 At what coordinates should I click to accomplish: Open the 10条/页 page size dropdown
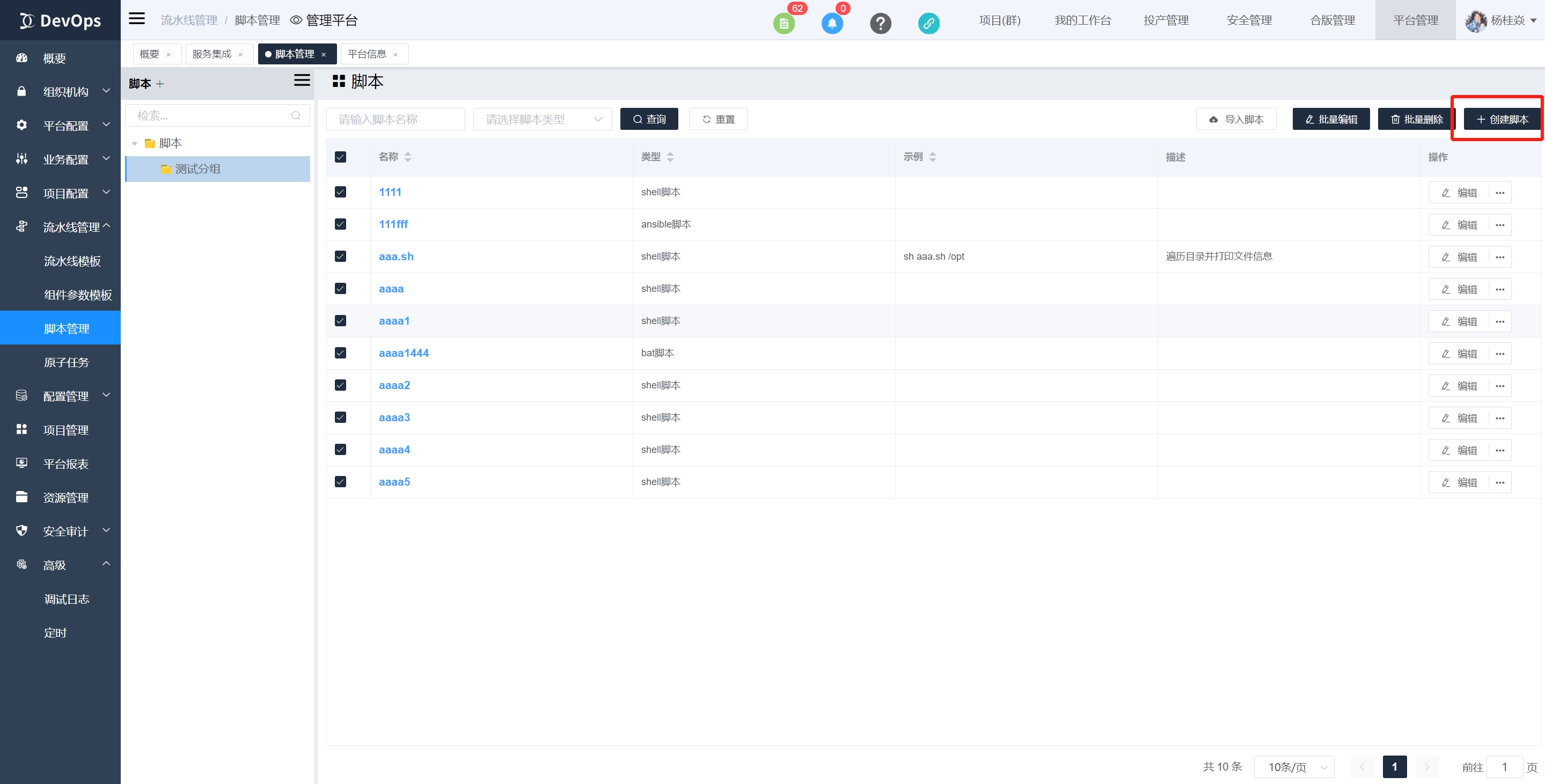tap(1294, 767)
